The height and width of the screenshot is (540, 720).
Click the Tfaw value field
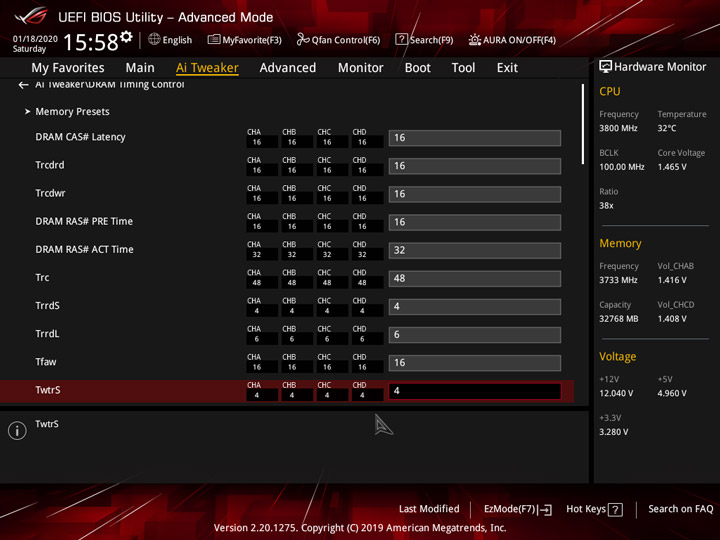[475, 363]
